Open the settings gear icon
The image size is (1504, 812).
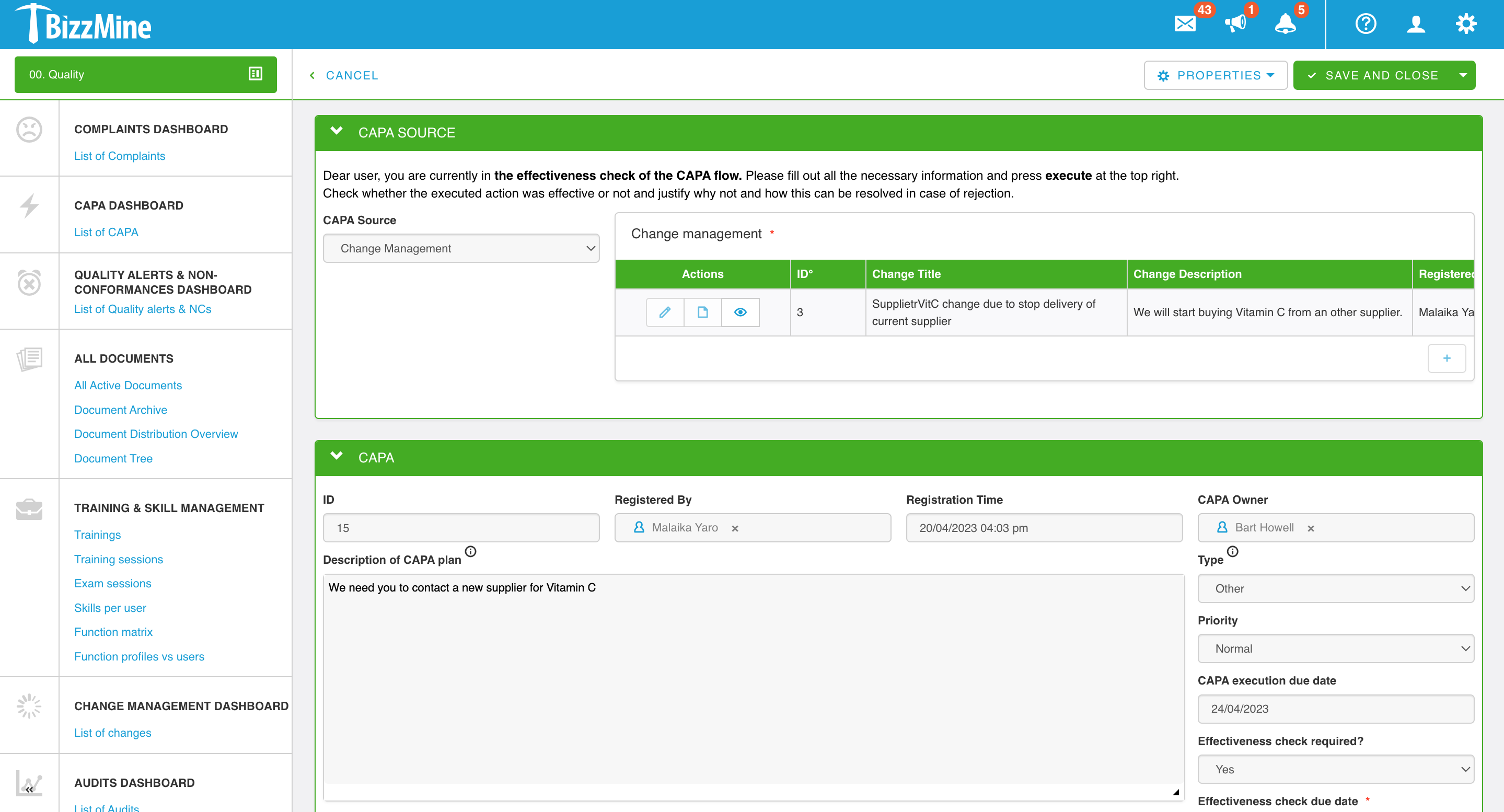click(1465, 24)
